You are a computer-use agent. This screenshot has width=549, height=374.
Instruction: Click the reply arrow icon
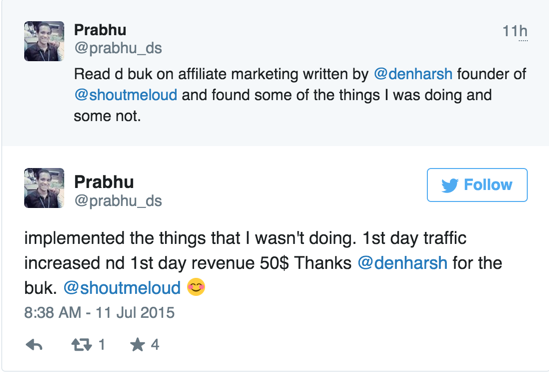[34, 345]
